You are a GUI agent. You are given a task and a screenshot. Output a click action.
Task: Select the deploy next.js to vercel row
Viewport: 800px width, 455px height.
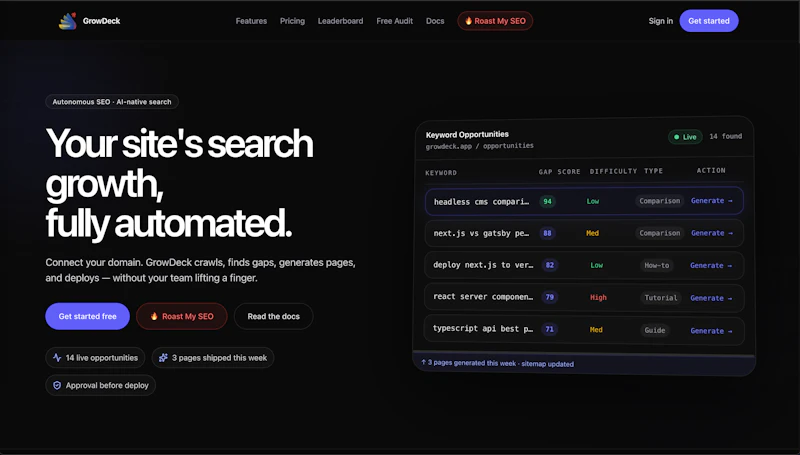coord(584,265)
